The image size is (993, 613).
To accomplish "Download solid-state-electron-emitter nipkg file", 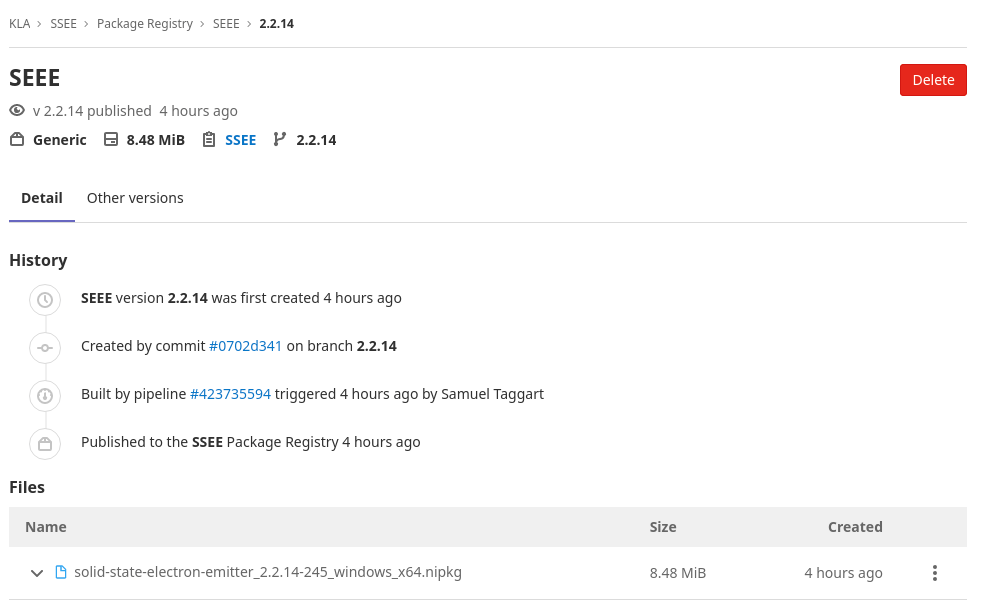I will [x=268, y=572].
